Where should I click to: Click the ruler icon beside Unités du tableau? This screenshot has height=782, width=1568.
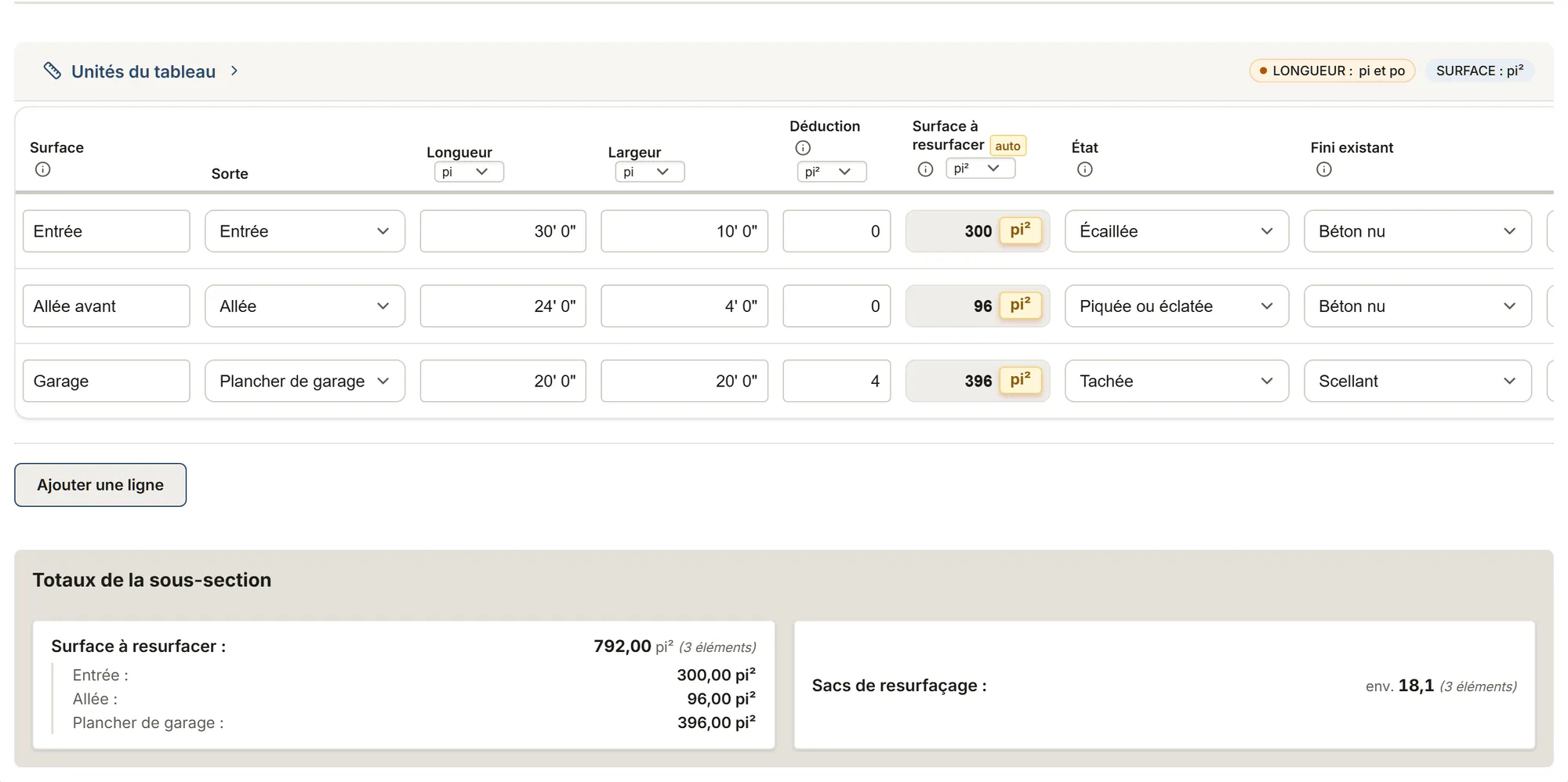click(x=52, y=71)
